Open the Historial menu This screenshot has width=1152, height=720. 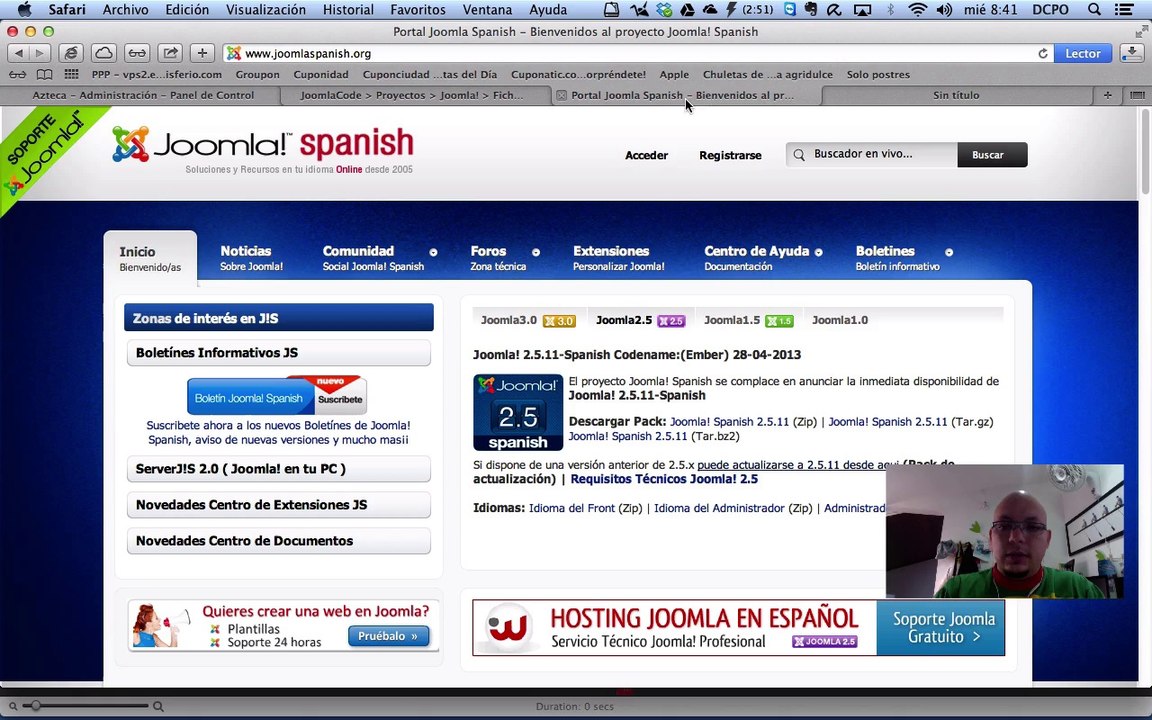348,10
